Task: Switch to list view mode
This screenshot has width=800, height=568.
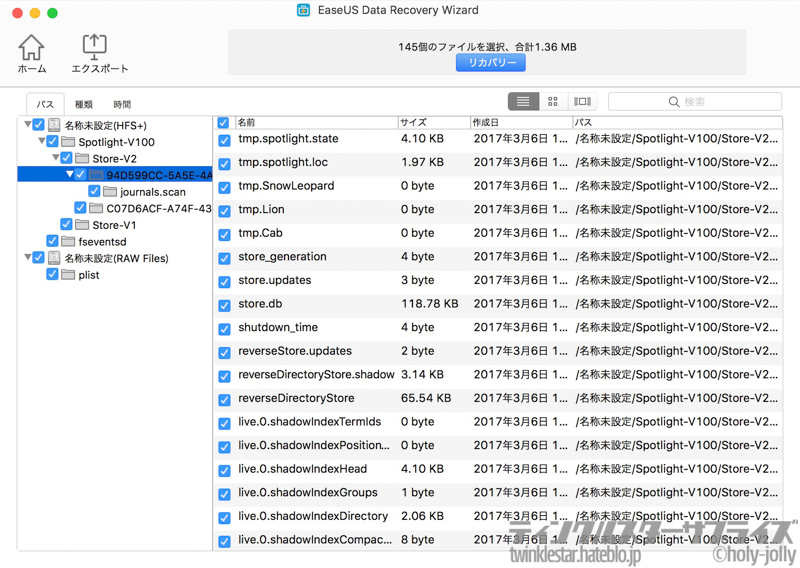Action: click(523, 102)
